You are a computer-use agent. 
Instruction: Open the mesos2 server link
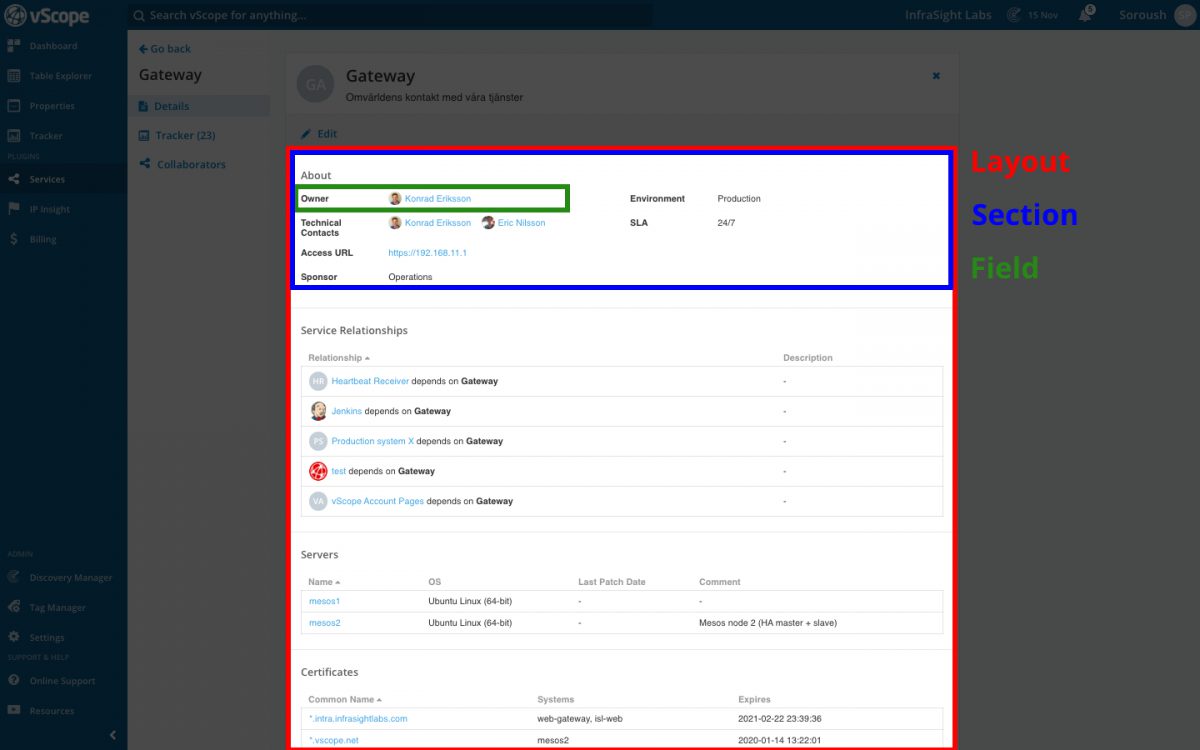click(325, 623)
